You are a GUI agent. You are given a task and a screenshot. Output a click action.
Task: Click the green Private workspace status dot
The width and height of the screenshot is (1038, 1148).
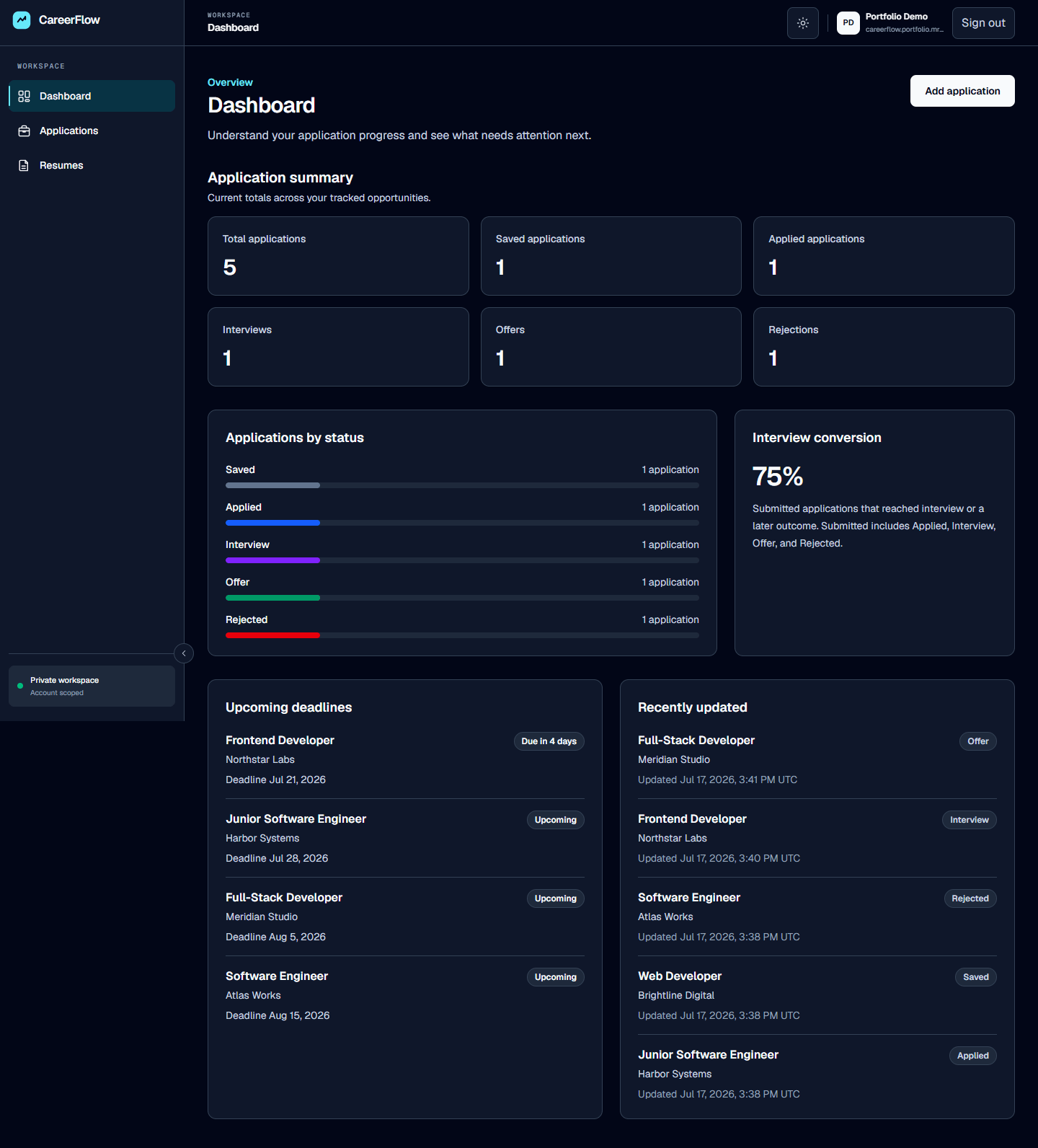[20, 686]
